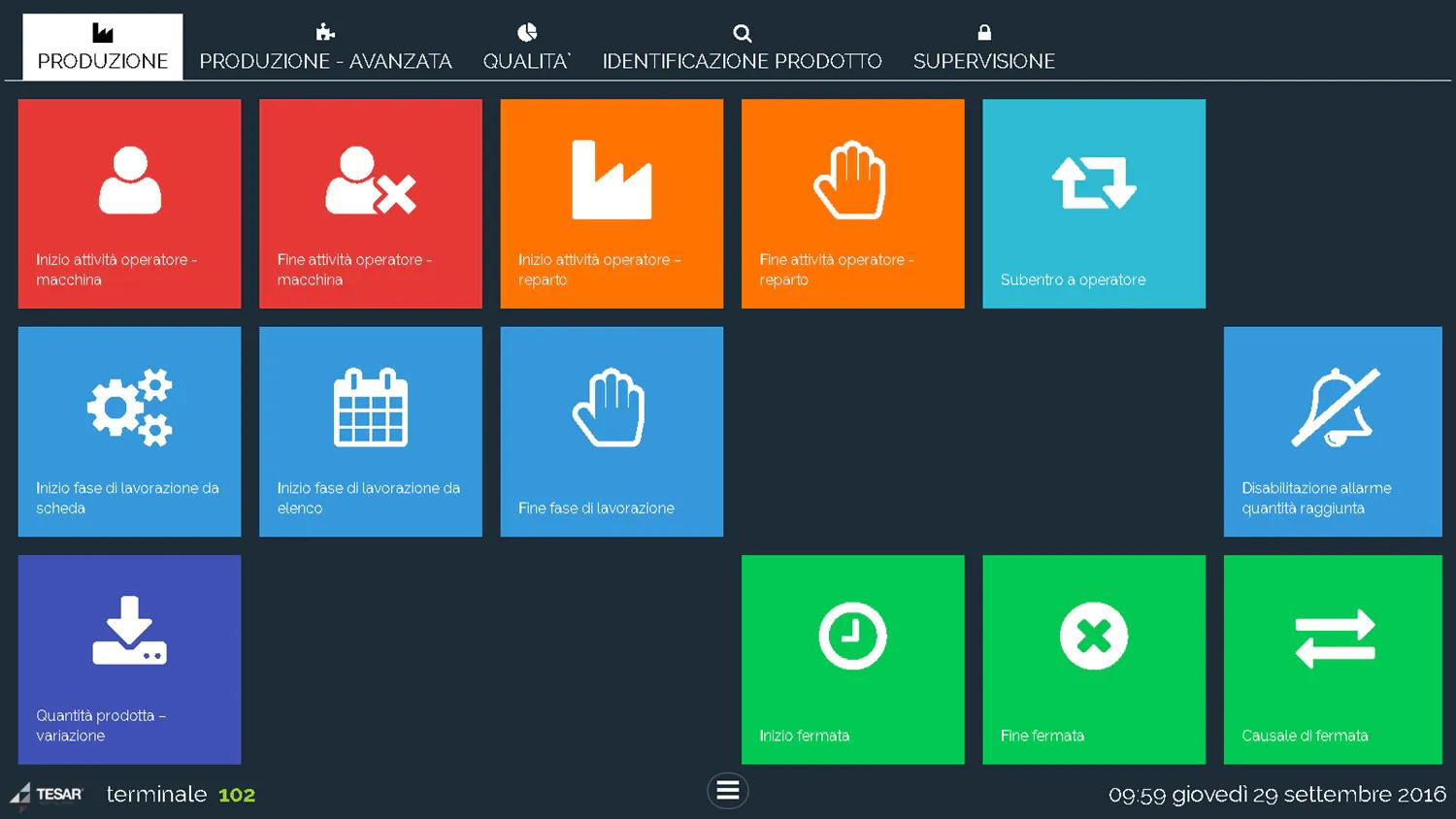Open the PRODUZIONE tab
Viewport: 1456px width, 819px height.
[103, 47]
